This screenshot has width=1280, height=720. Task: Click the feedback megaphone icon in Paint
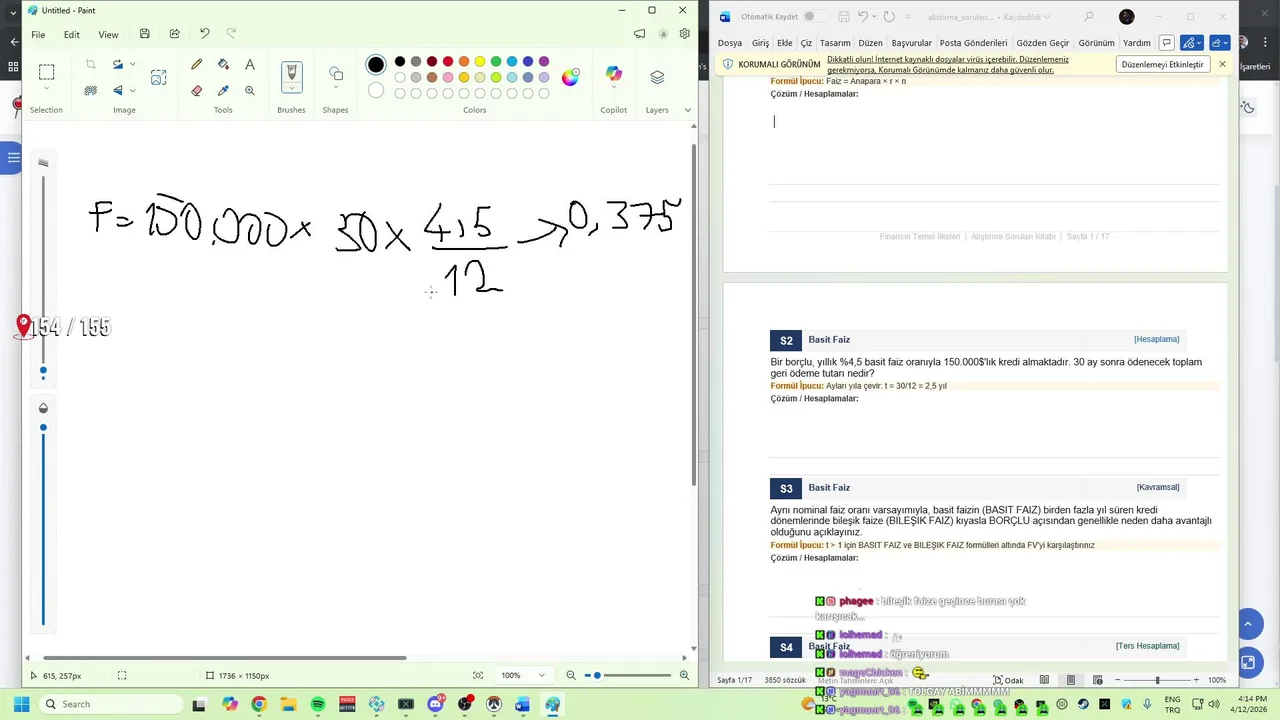click(639, 34)
